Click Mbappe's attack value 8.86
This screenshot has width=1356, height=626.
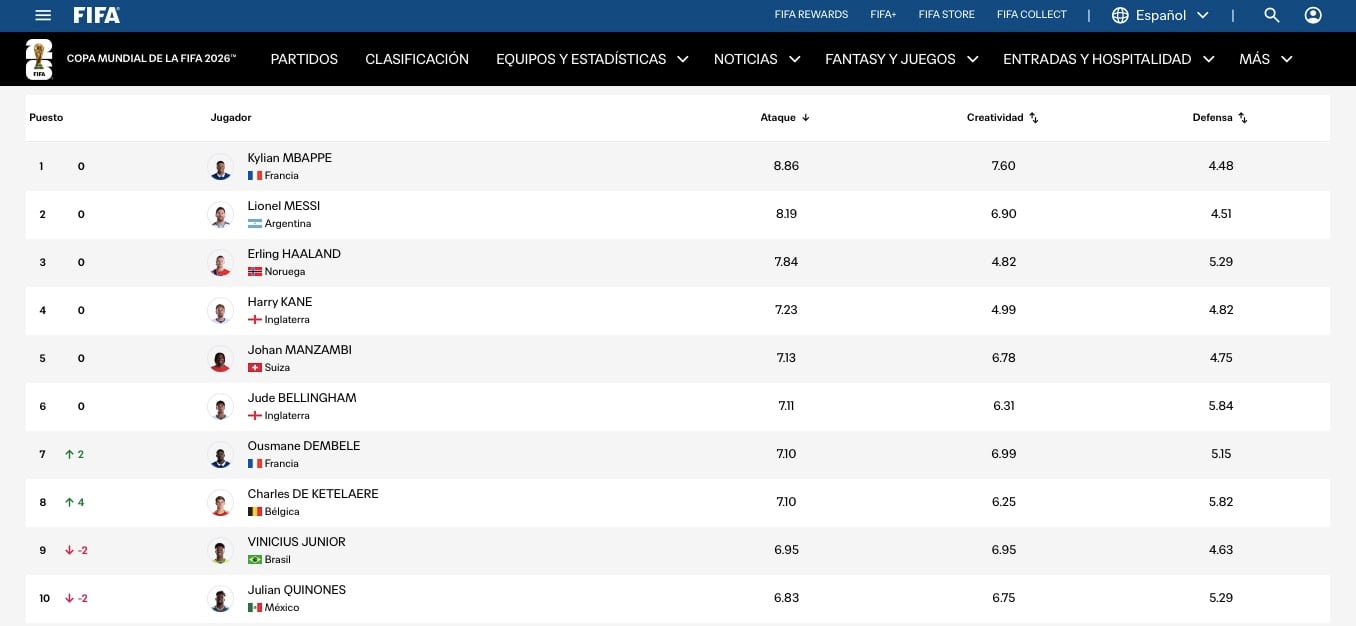click(786, 166)
